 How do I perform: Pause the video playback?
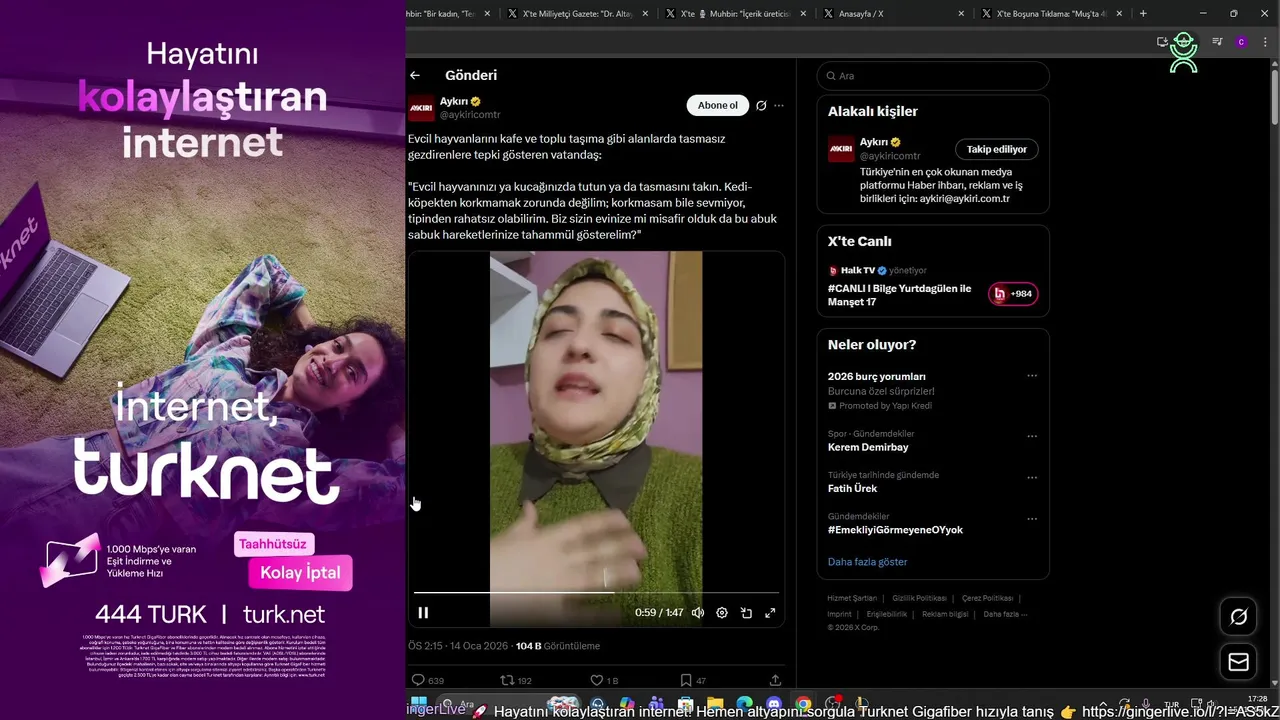[423, 613]
